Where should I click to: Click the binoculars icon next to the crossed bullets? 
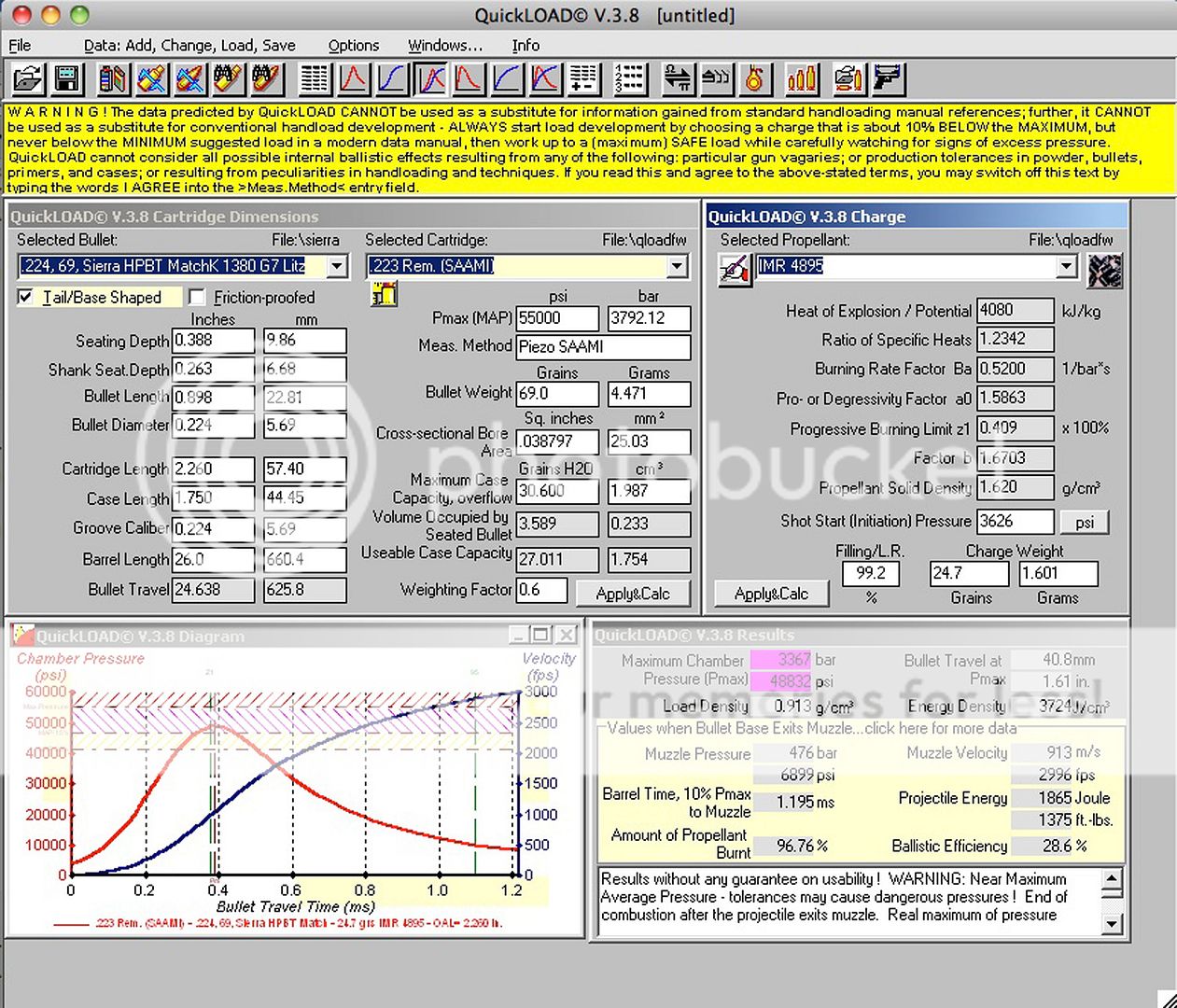pos(228,78)
